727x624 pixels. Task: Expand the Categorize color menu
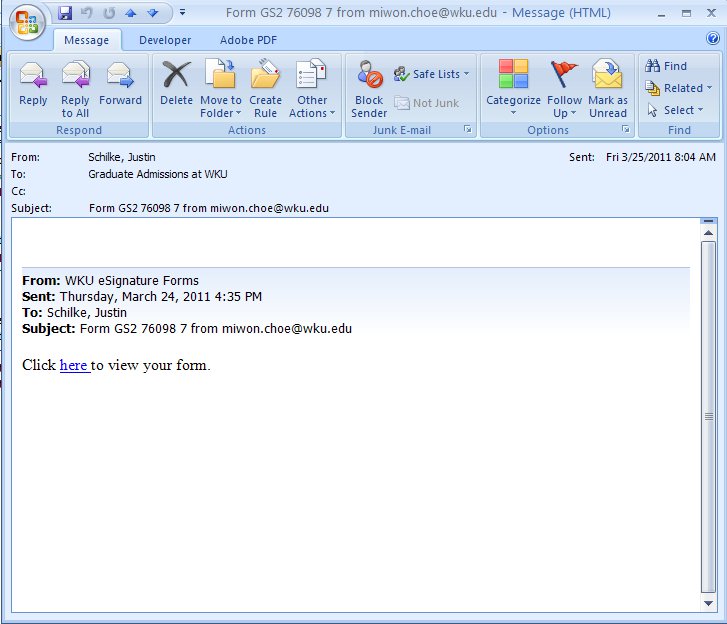[513, 100]
